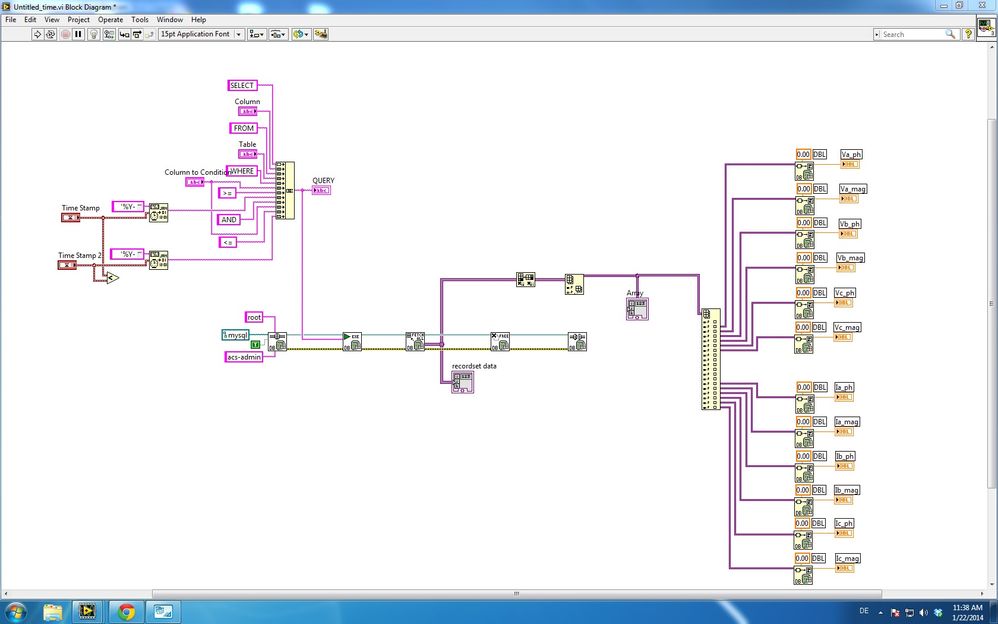Select the SELECT string constant
The width and height of the screenshot is (998, 624).
(x=242, y=85)
